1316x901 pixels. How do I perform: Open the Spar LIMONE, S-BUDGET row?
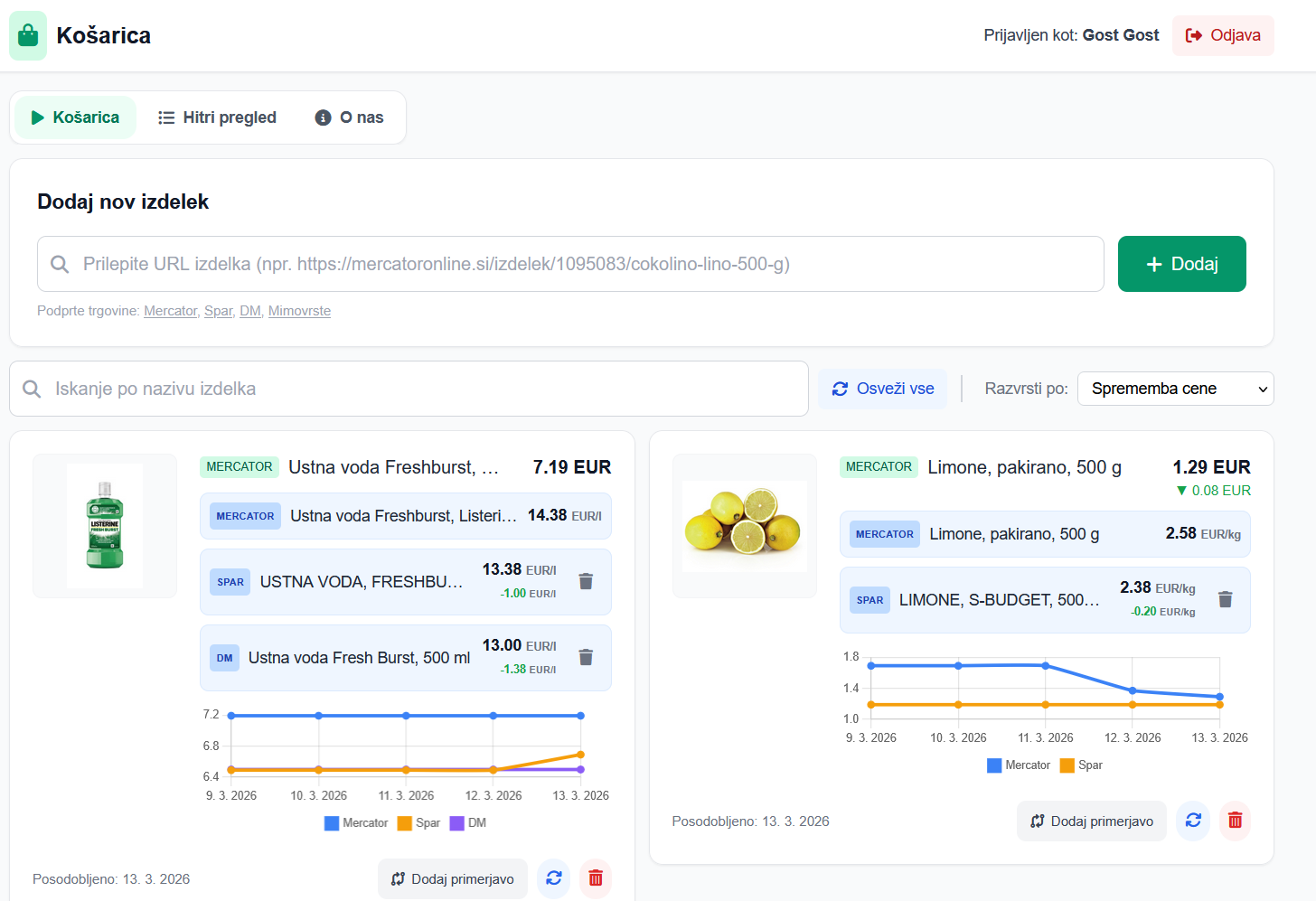tap(1045, 600)
